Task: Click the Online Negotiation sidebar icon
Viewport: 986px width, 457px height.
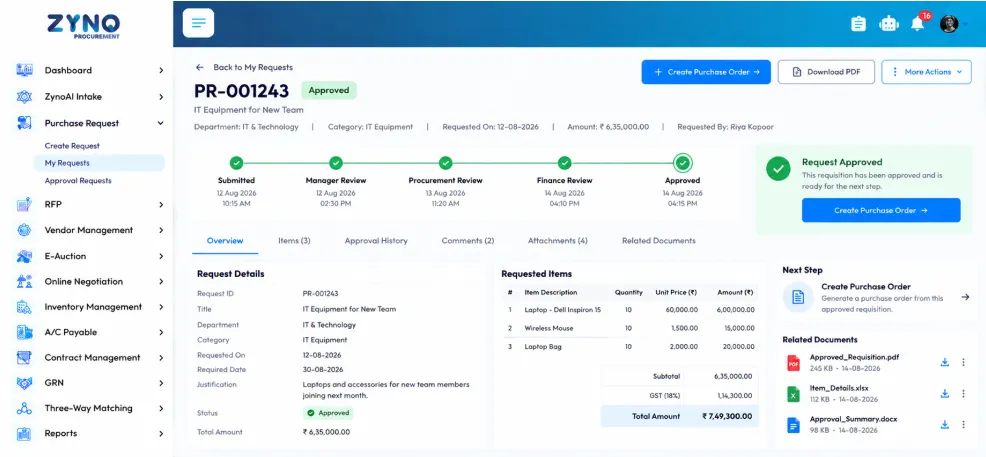Action: pyautogui.click(x=25, y=282)
